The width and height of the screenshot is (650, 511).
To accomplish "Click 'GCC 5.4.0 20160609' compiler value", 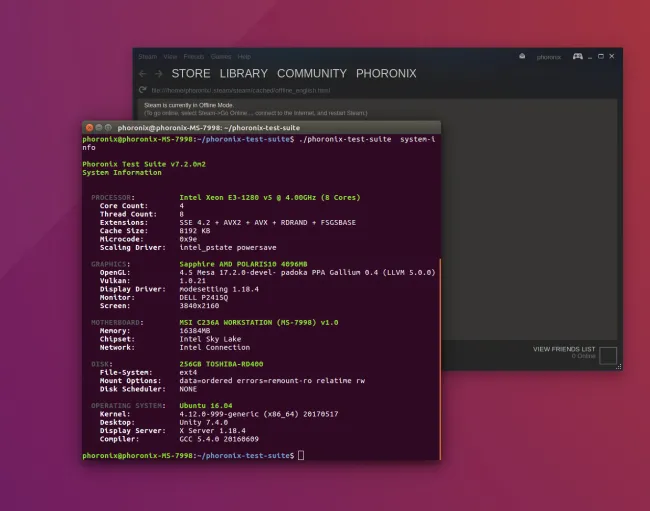I will click(x=219, y=439).
